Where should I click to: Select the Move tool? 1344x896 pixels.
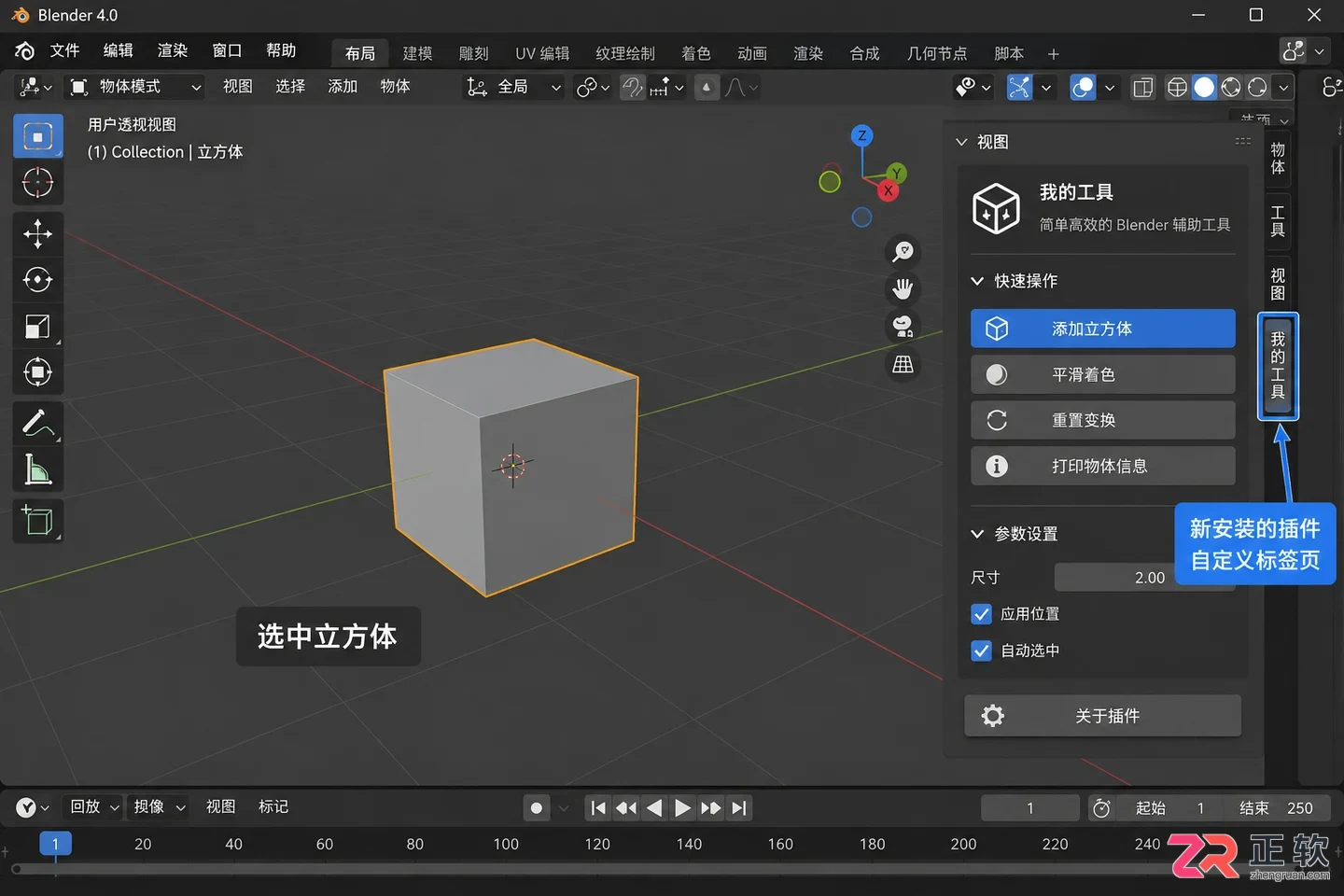(37, 233)
